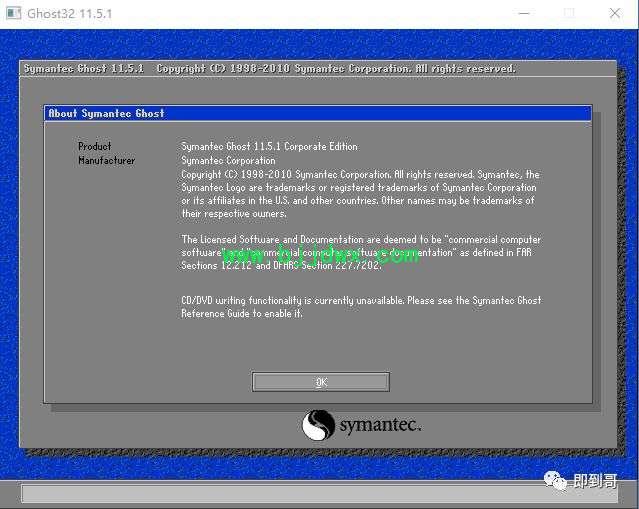Click the Ghost32 window icon in title bar
639x509 pixels.
13,13
